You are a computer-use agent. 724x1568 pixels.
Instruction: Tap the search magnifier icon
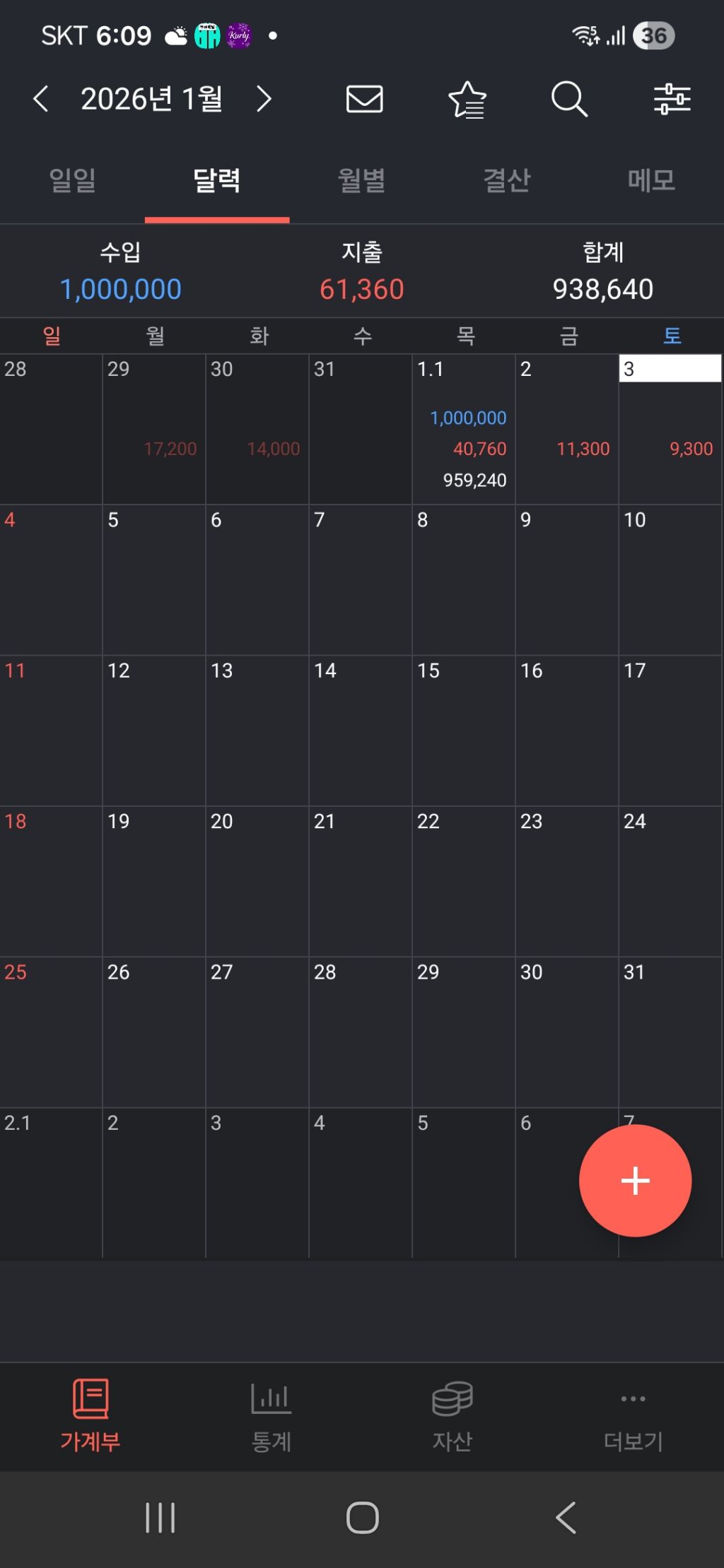(569, 99)
